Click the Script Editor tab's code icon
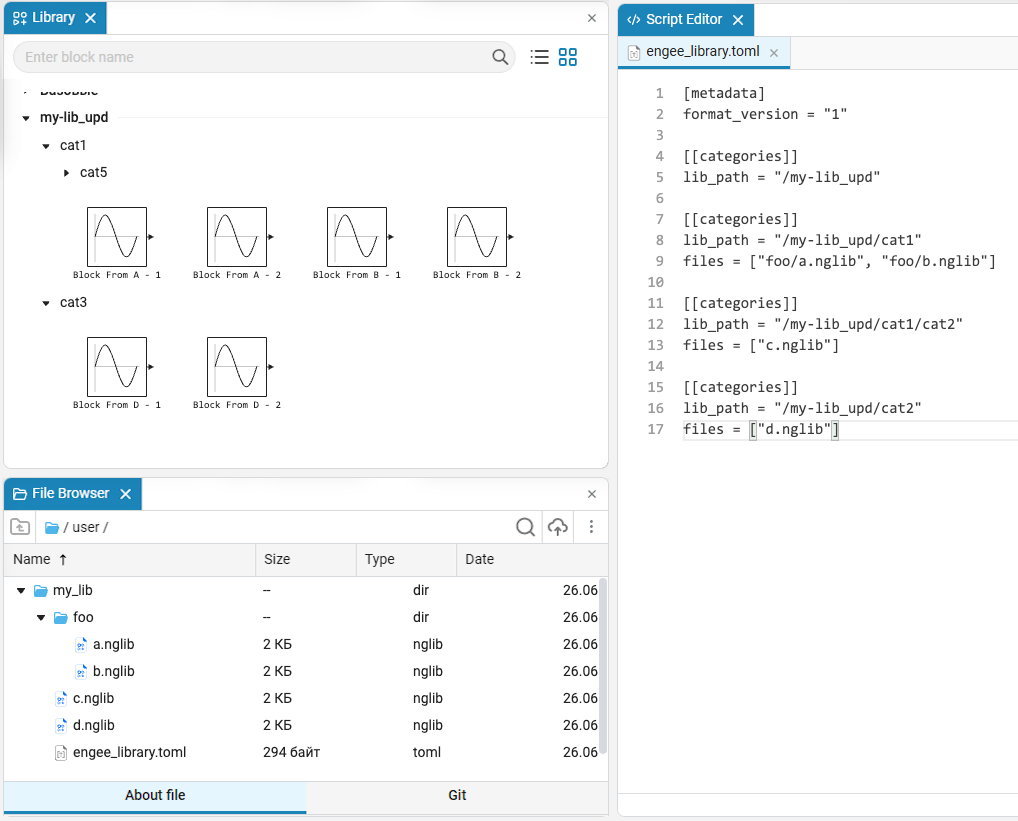 tap(634, 20)
